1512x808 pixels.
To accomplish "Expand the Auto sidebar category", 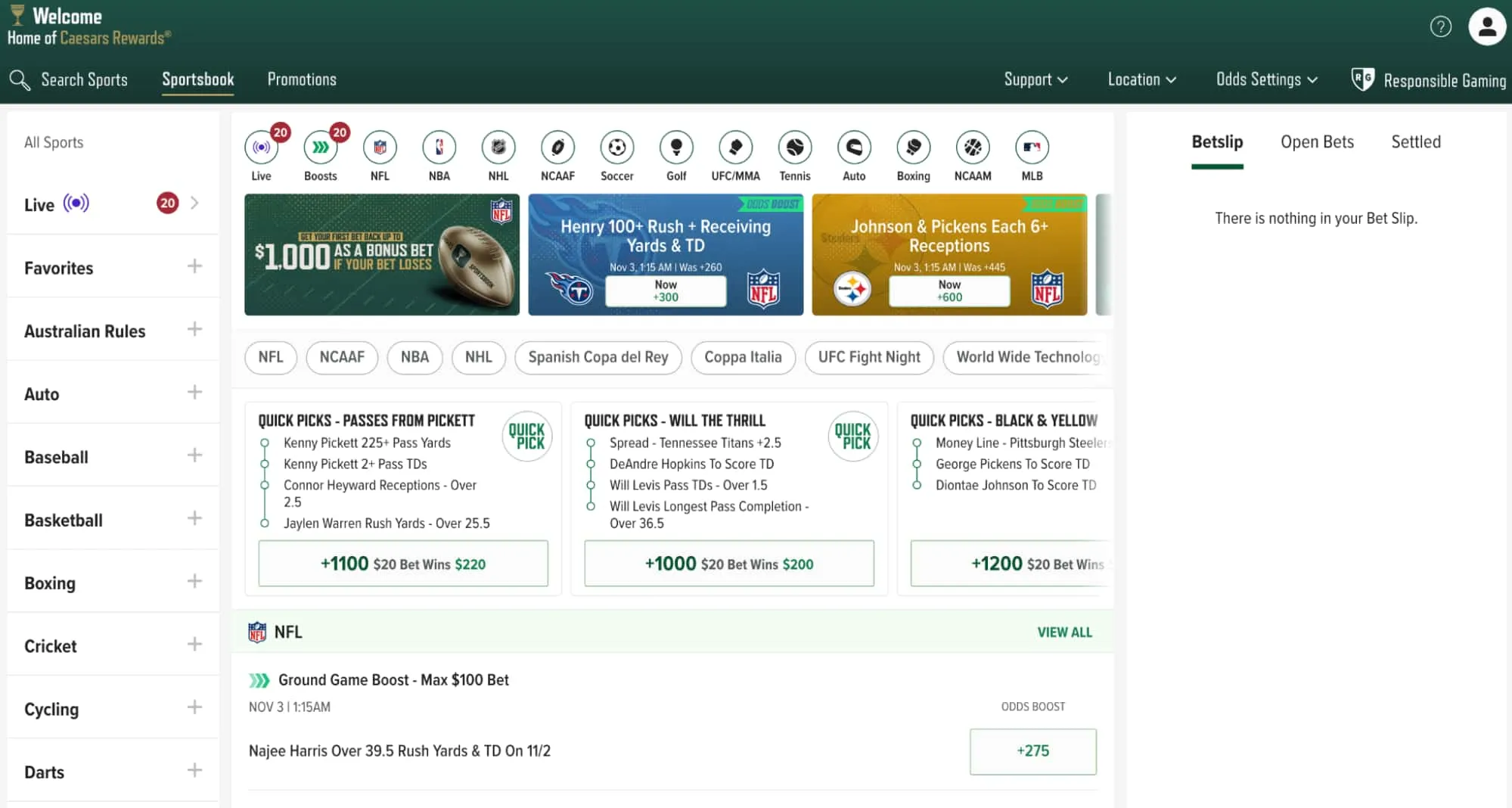I will coord(194,392).
